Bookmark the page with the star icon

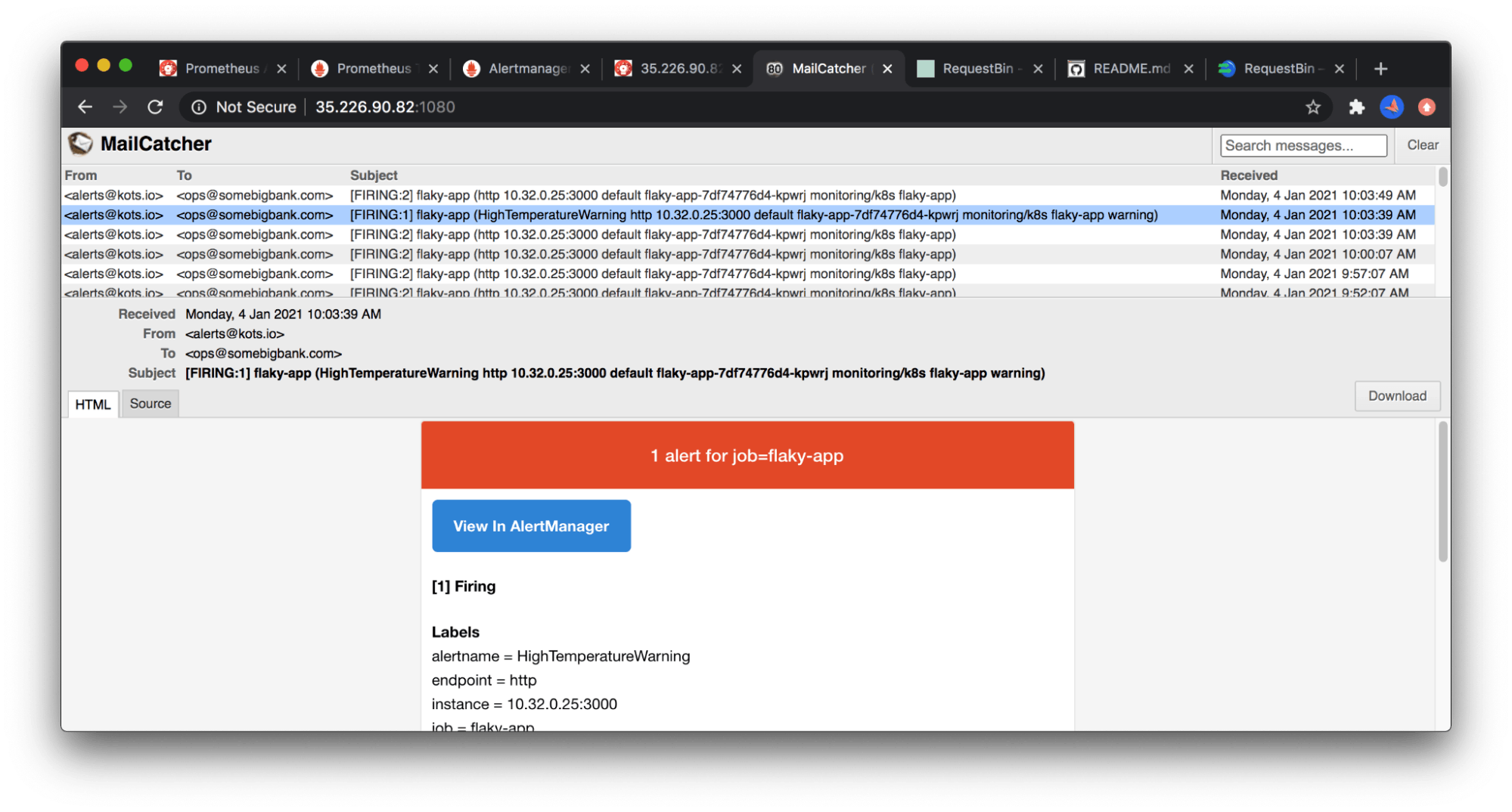[x=1314, y=107]
